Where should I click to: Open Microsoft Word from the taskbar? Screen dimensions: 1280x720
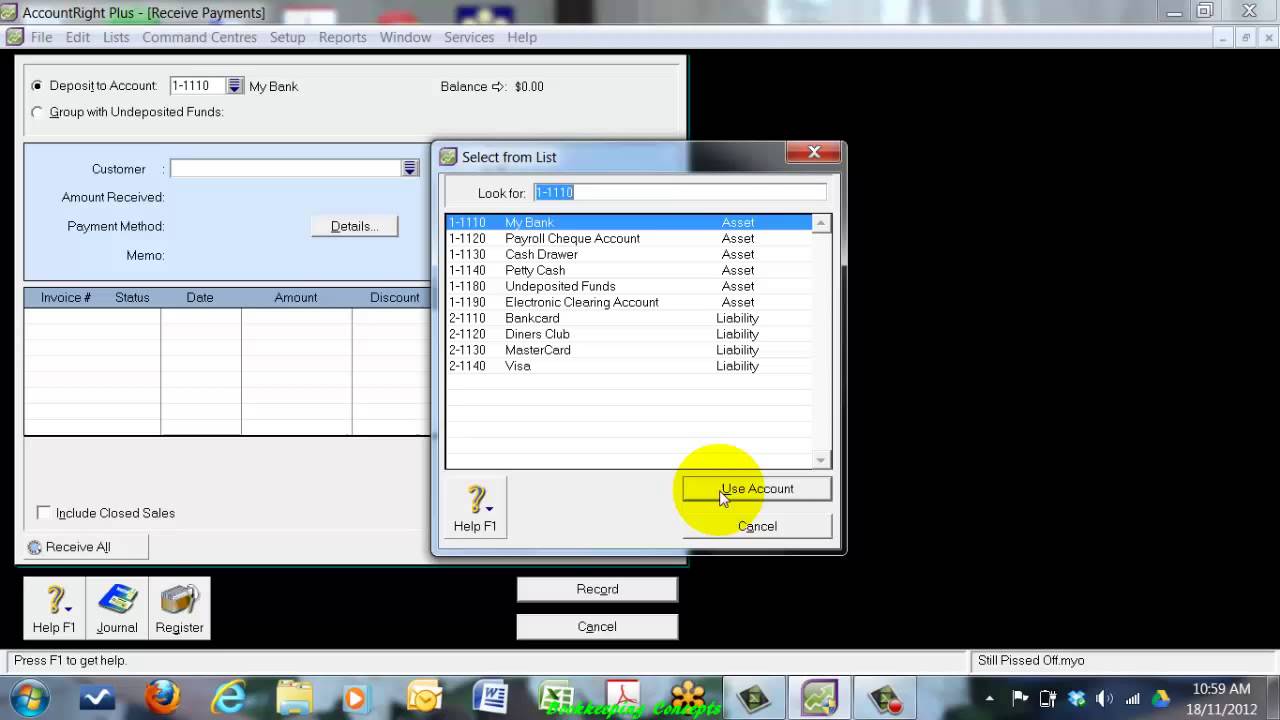click(490, 696)
